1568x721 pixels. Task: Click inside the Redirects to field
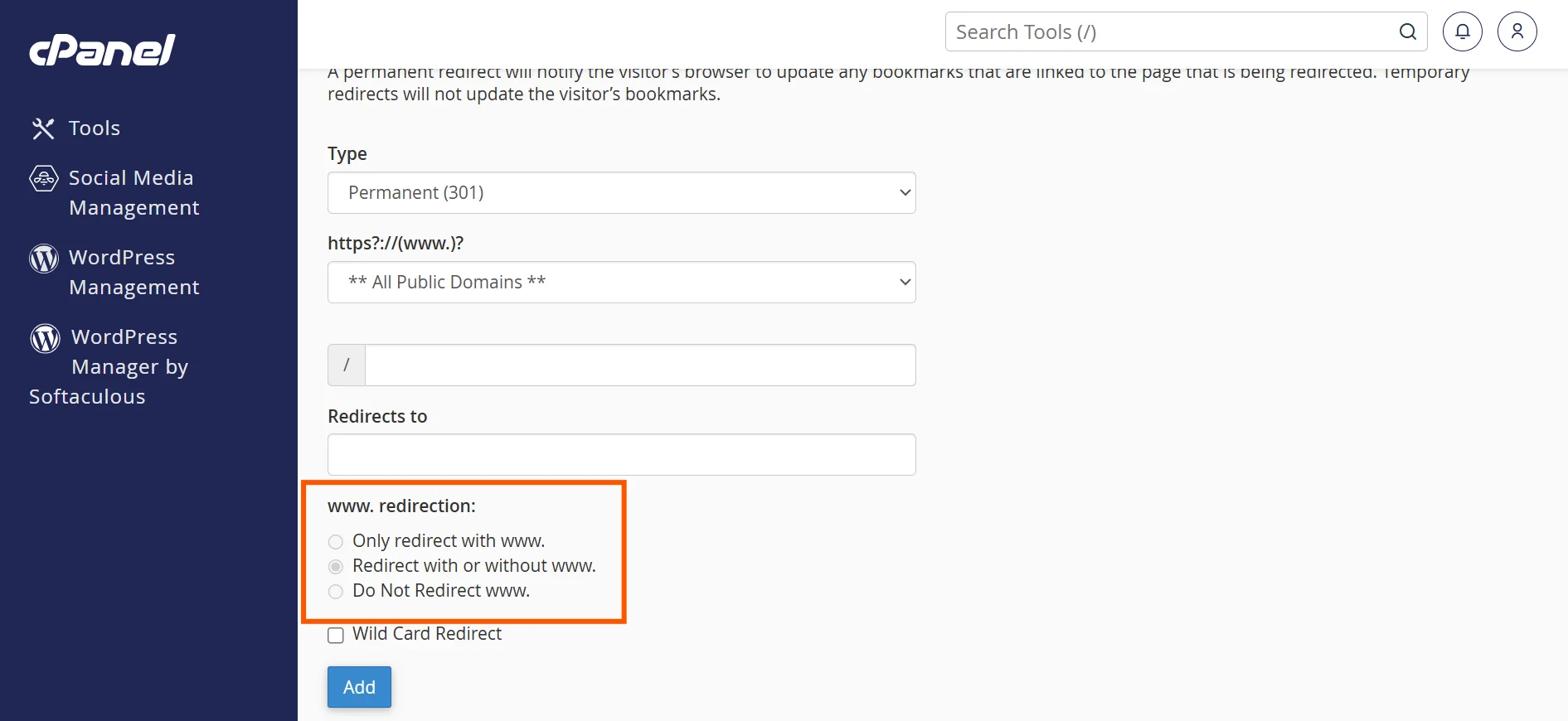pos(621,454)
